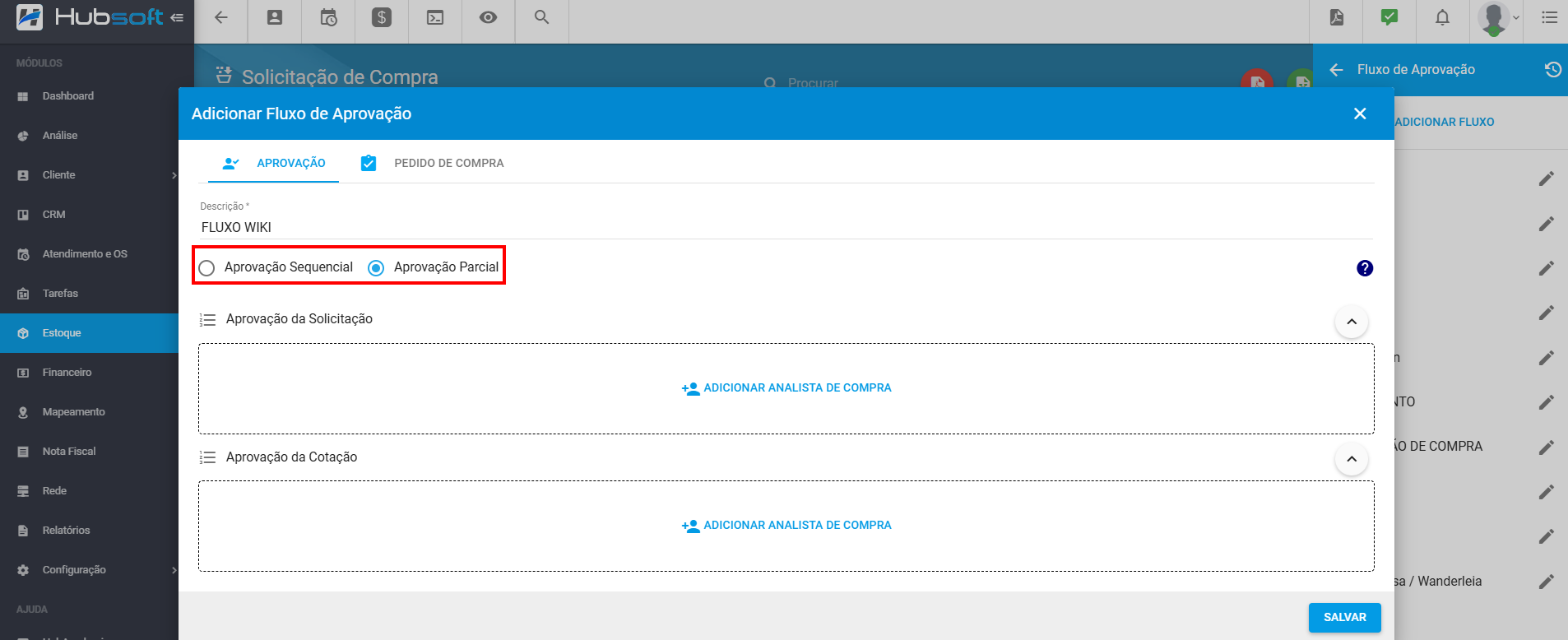The width and height of the screenshot is (1568, 640).
Task: Select the Aprovação Parcial radio option
Action: coord(376,268)
